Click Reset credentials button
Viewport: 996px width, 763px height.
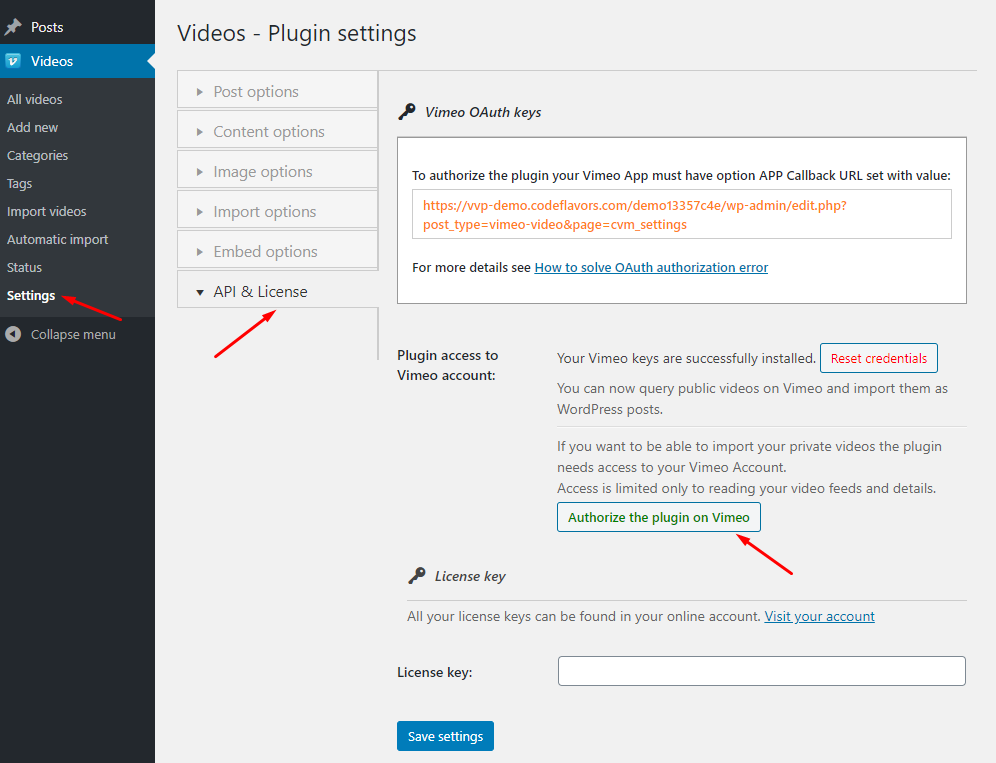(878, 358)
